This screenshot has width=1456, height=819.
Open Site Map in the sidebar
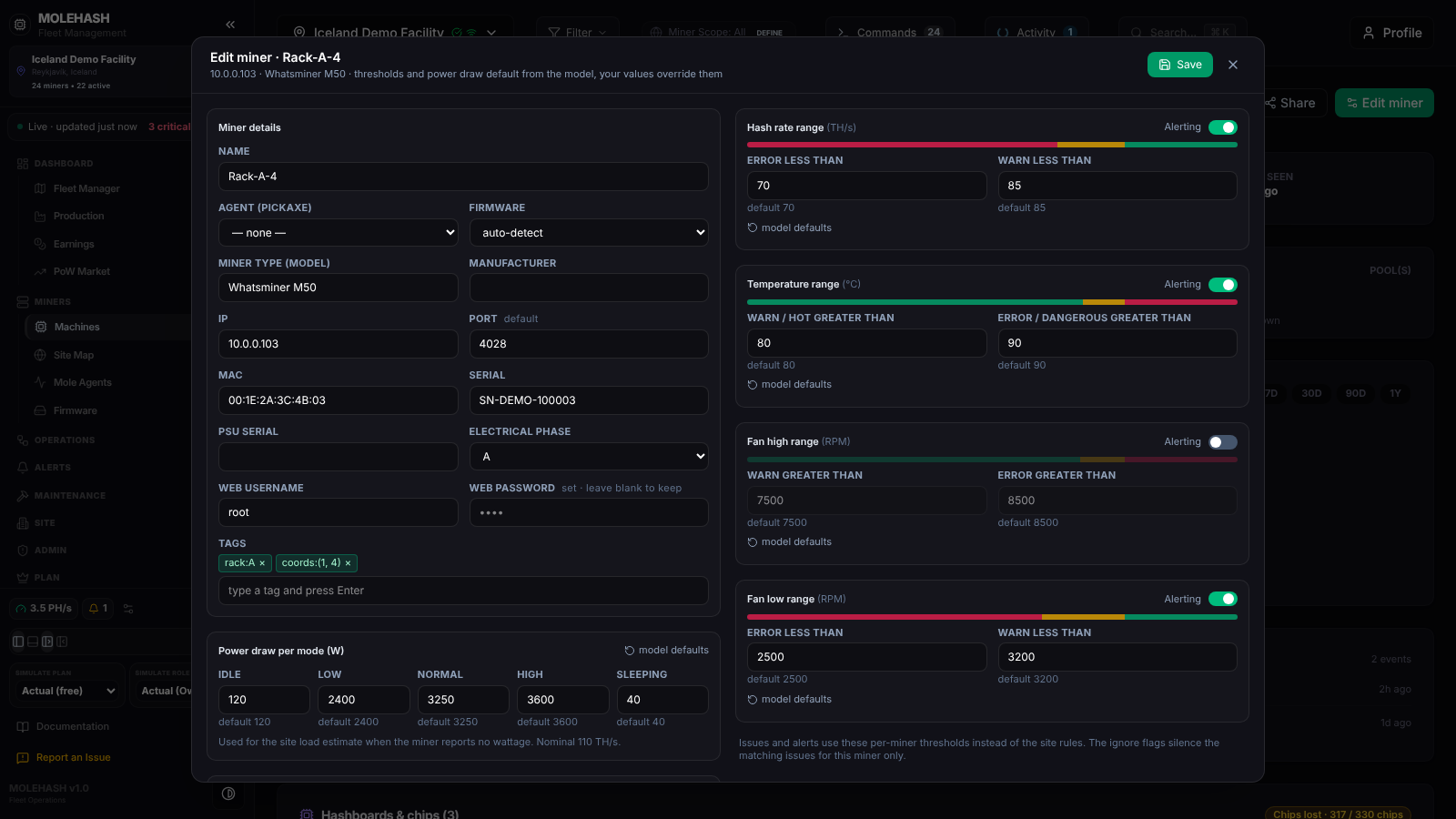coord(73,355)
